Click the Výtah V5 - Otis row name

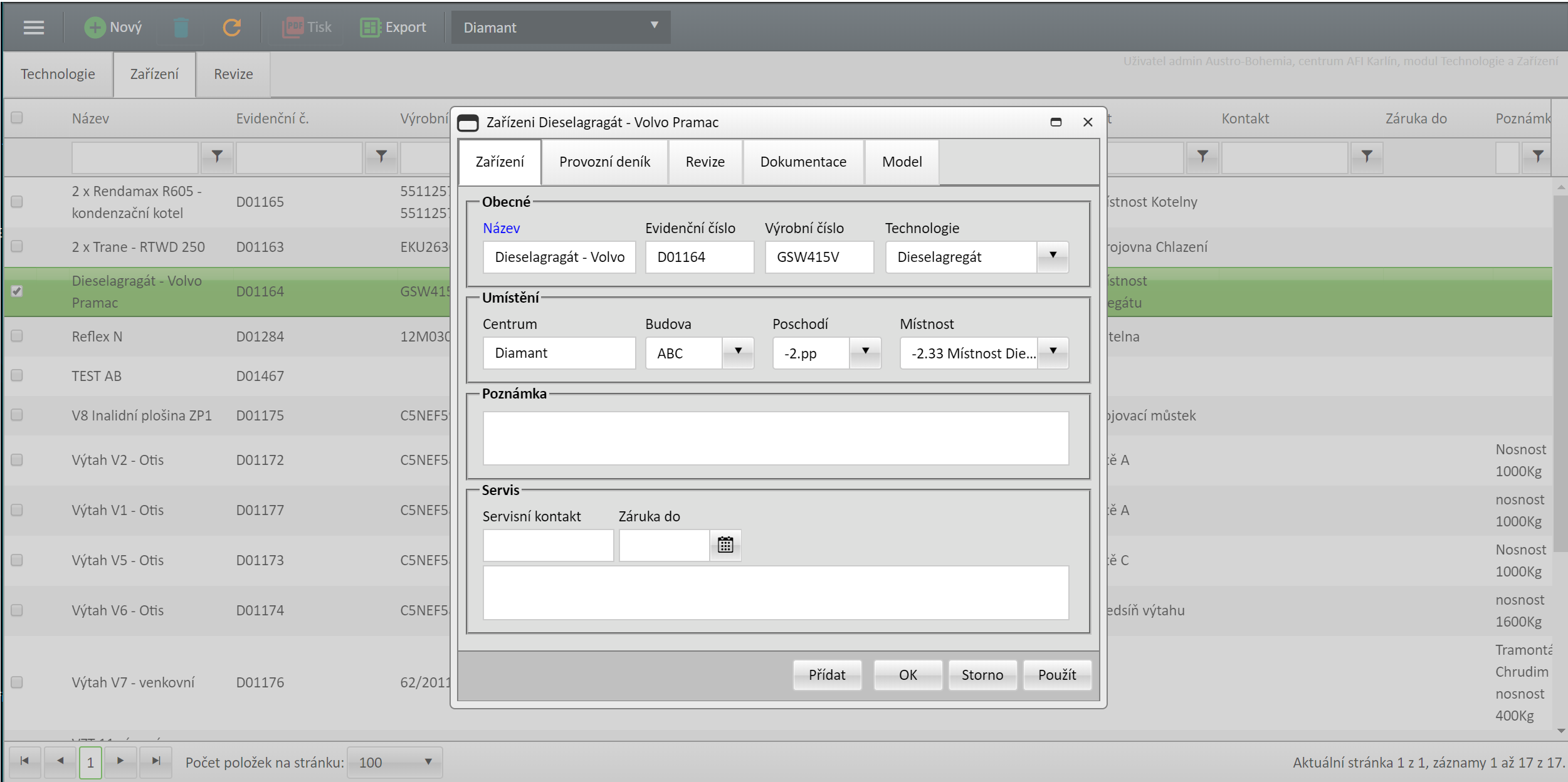coord(117,560)
